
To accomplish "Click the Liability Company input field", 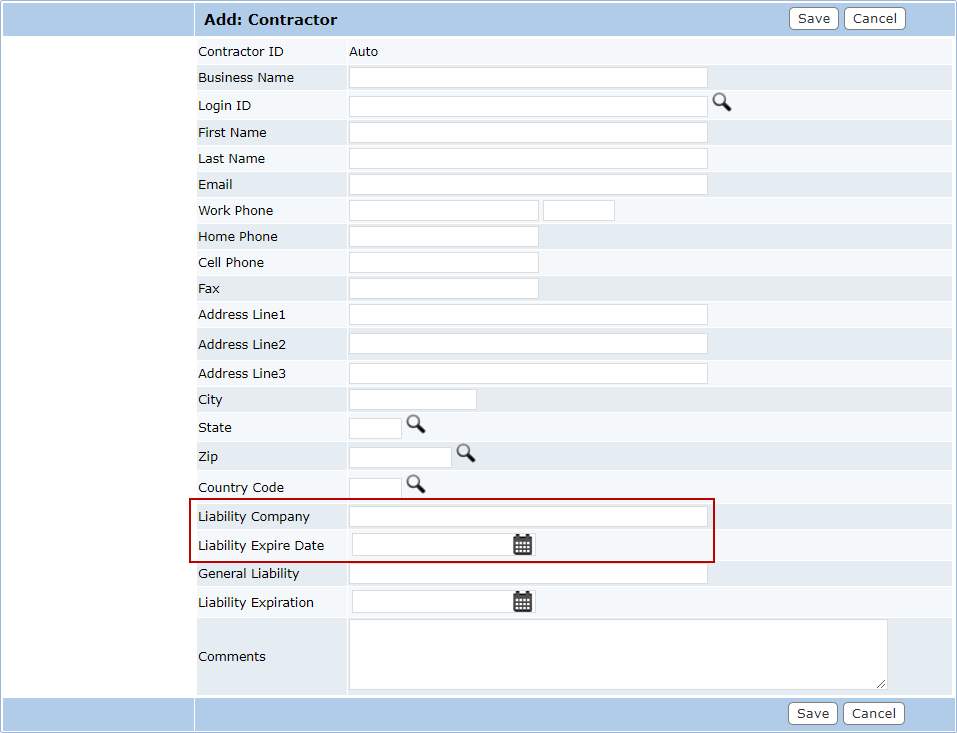I will [x=527, y=517].
